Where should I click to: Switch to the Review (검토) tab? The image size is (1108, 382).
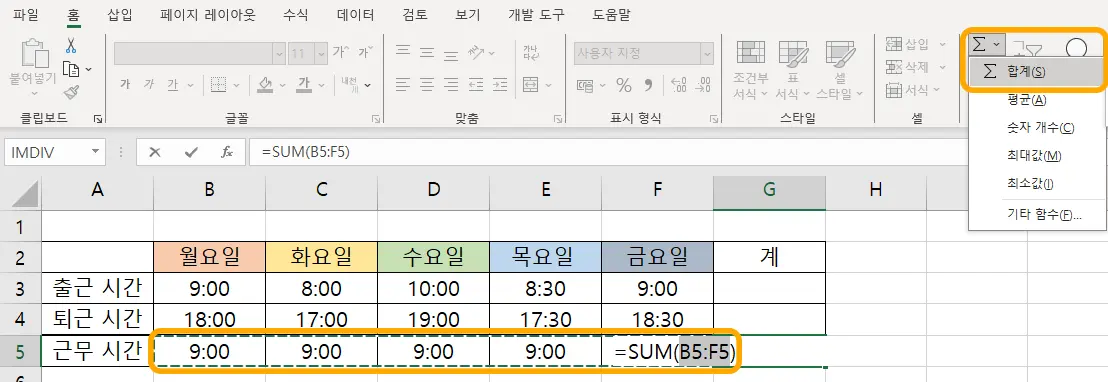(x=416, y=14)
